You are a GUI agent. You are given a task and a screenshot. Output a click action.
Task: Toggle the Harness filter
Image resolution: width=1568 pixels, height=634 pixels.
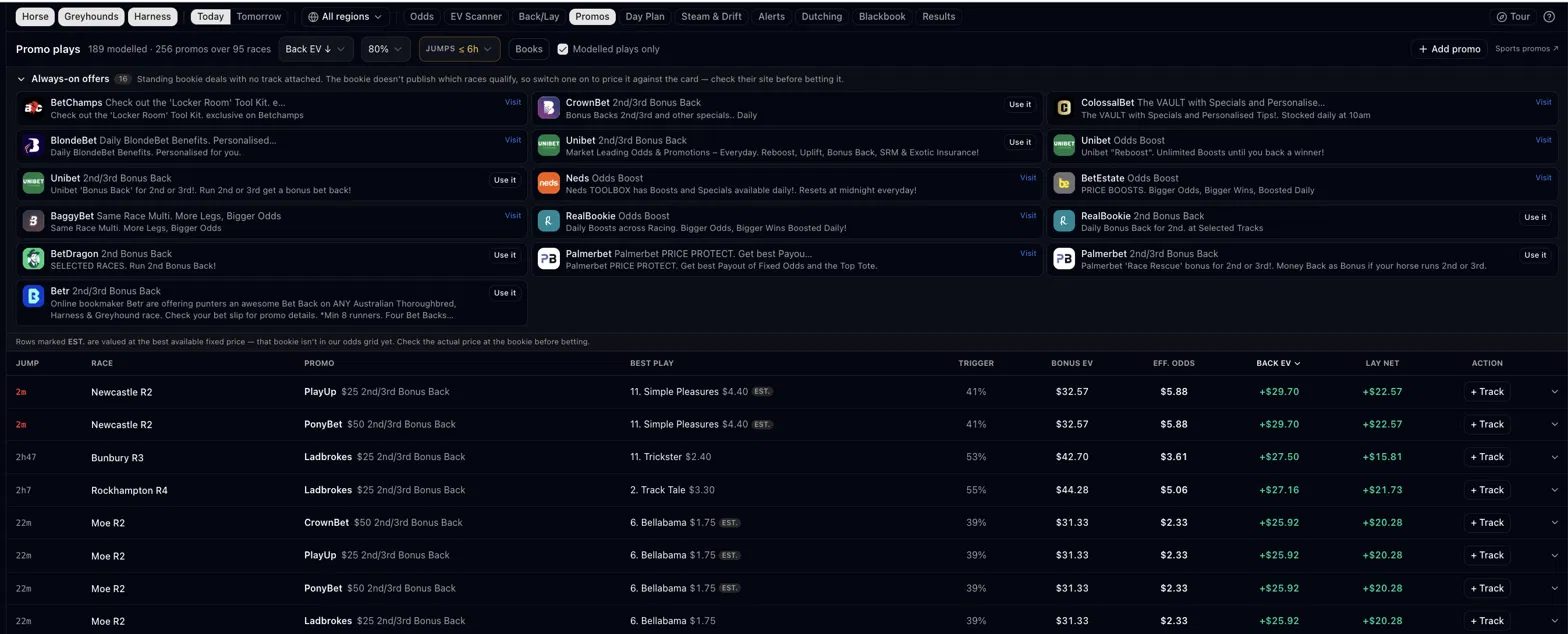pyautogui.click(x=153, y=17)
